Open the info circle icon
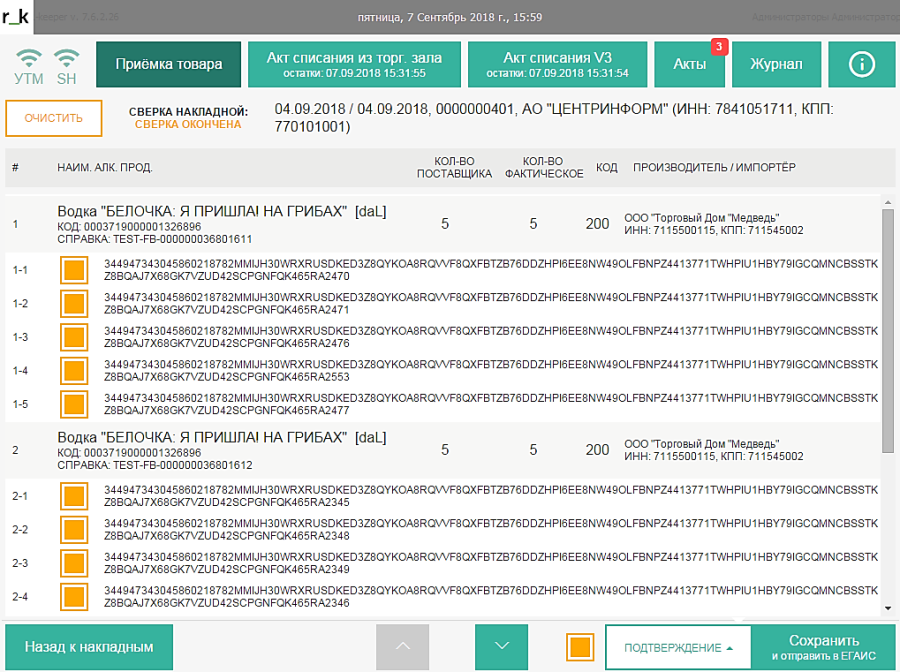 tap(861, 64)
